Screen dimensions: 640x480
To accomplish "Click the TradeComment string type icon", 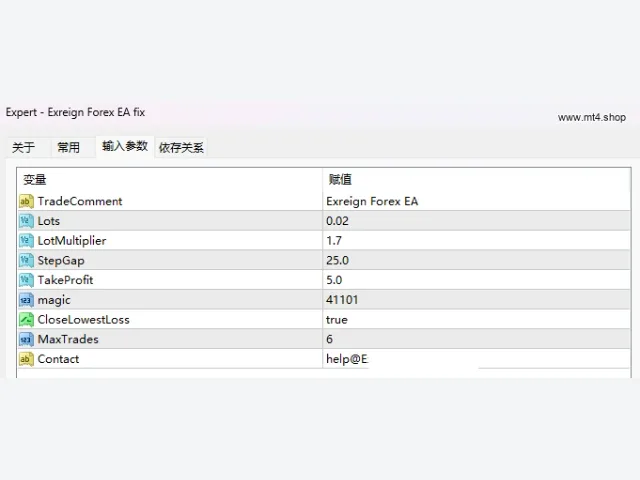I will coord(26,201).
